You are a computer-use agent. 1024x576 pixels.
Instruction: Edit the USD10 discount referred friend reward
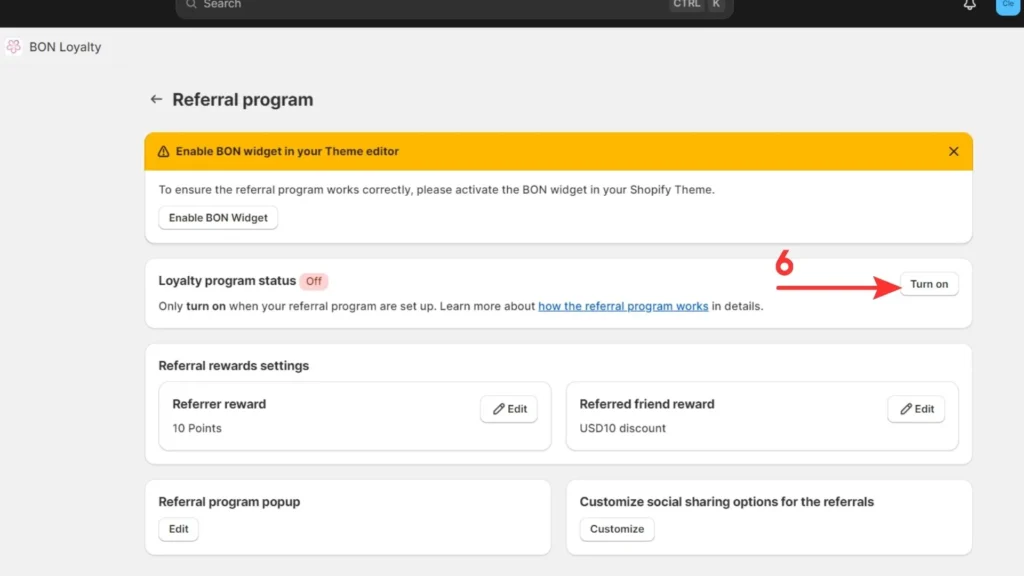(x=916, y=408)
